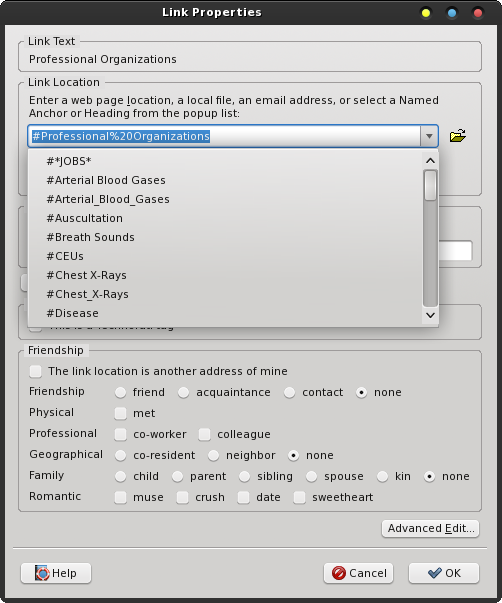Screen dimensions: 502x603
Task: Click the scroll up arrow in list
Action: point(430,161)
